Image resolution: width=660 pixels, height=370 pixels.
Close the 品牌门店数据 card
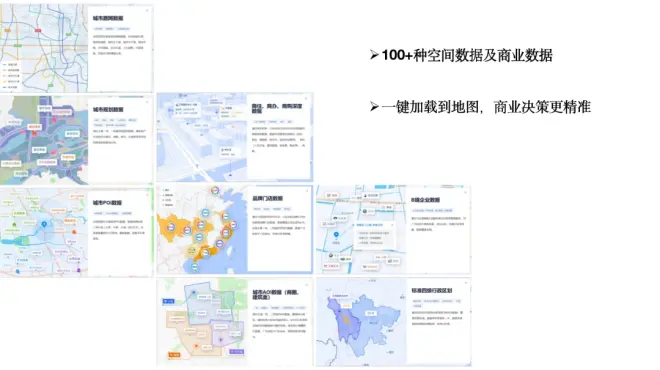click(307, 192)
